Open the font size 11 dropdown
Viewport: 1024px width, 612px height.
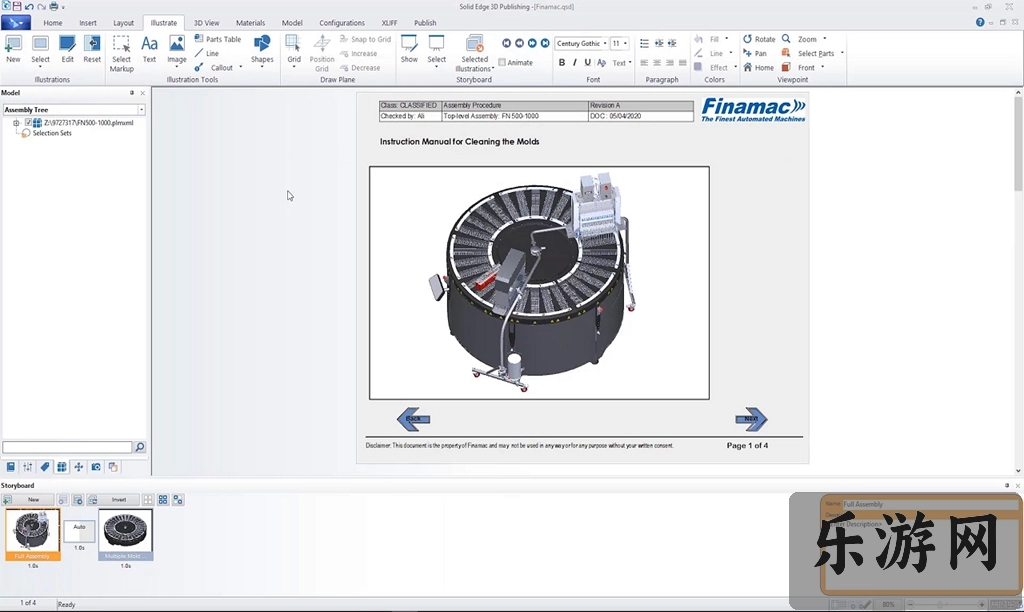(625, 43)
